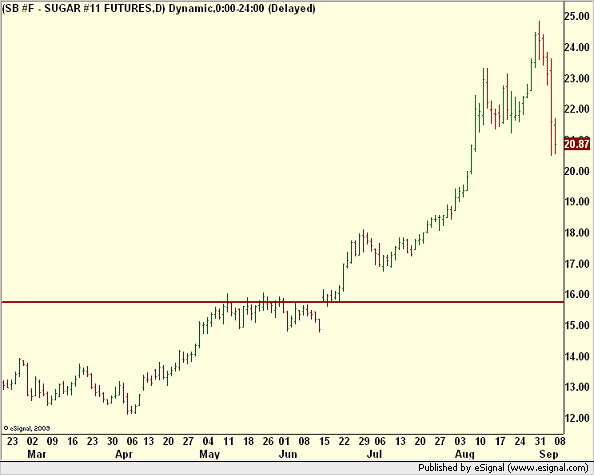Click the Jul month label
The height and width of the screenshot is (475, 594).
click(374, 454)
